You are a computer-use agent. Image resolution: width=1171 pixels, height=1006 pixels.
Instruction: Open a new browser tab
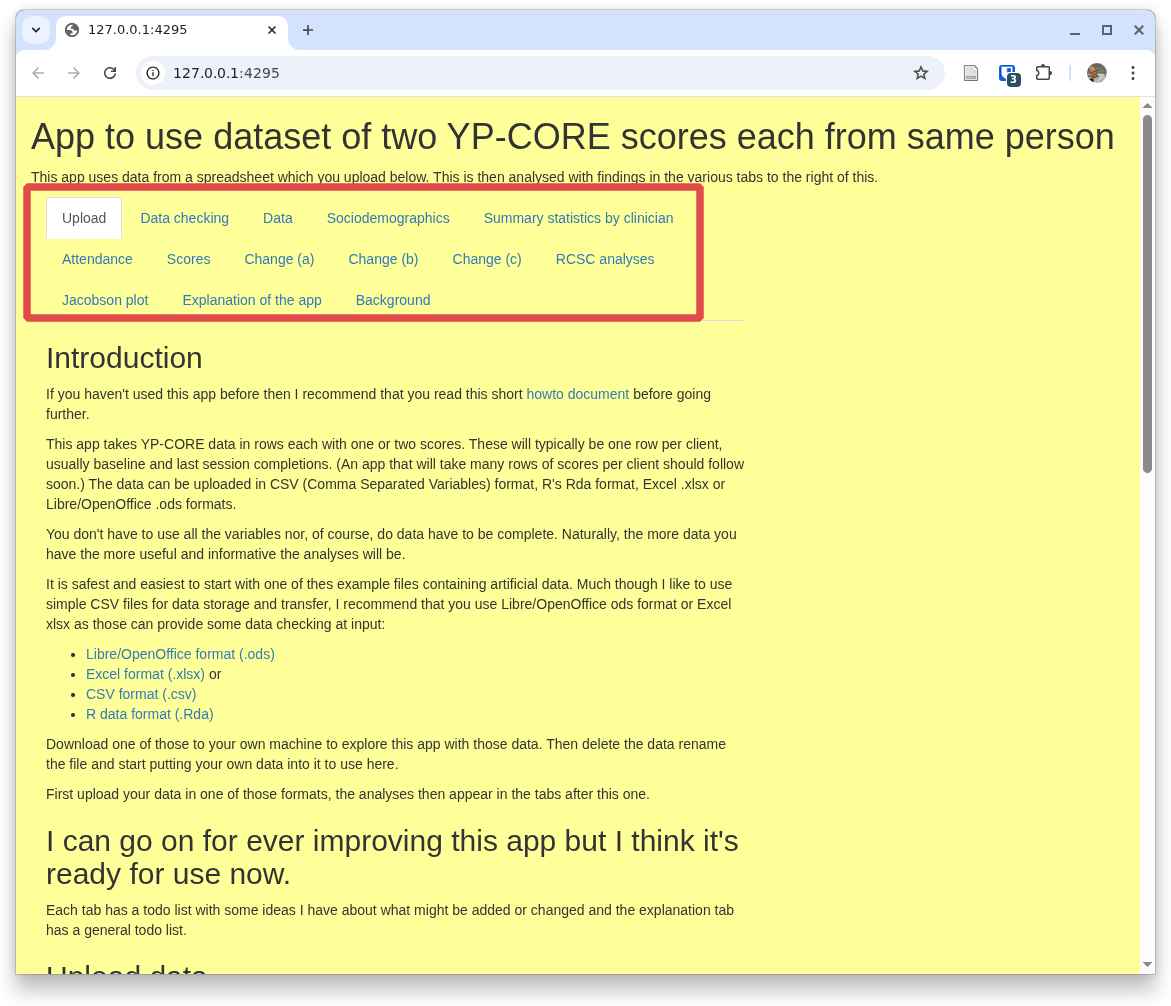coord(308,30)
